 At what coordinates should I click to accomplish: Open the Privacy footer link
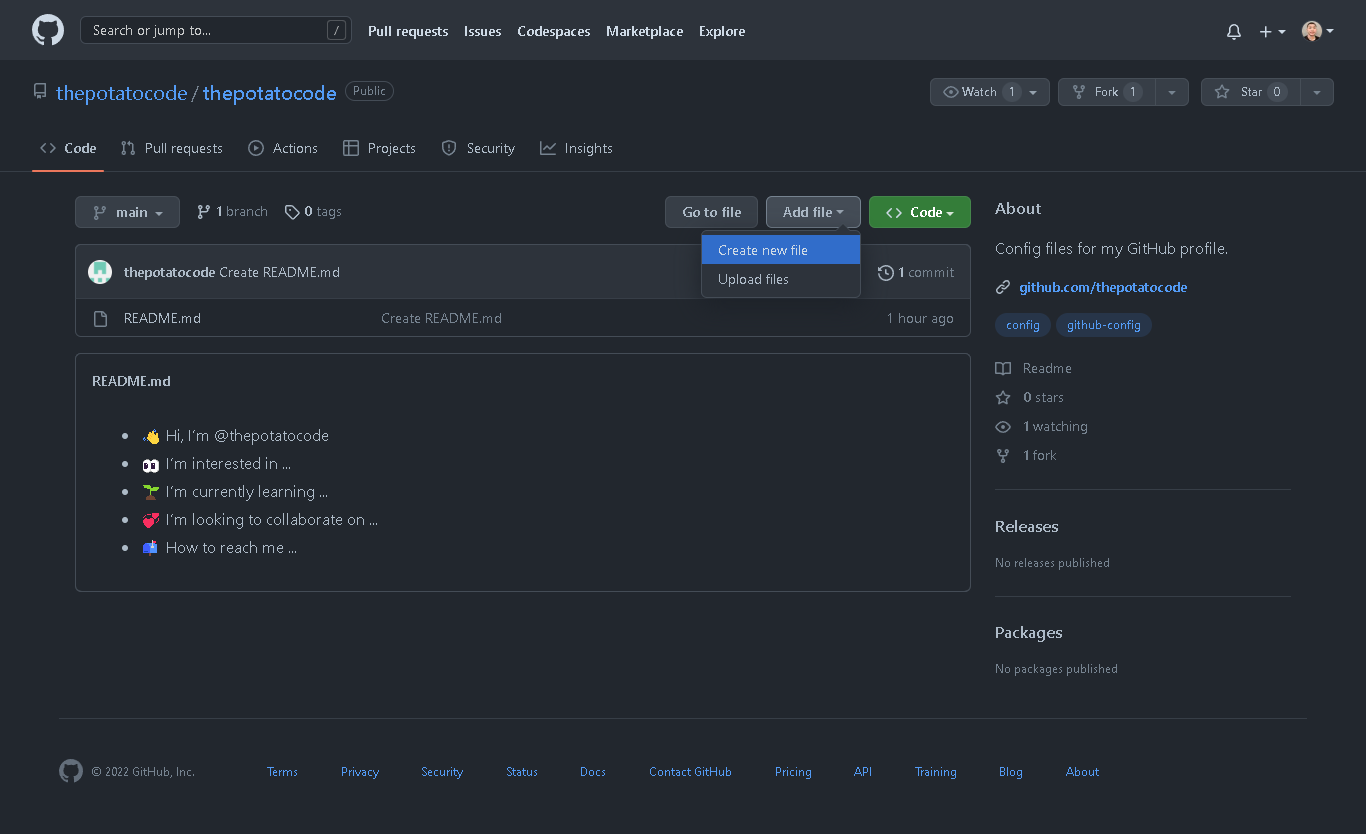click(360, 772)
